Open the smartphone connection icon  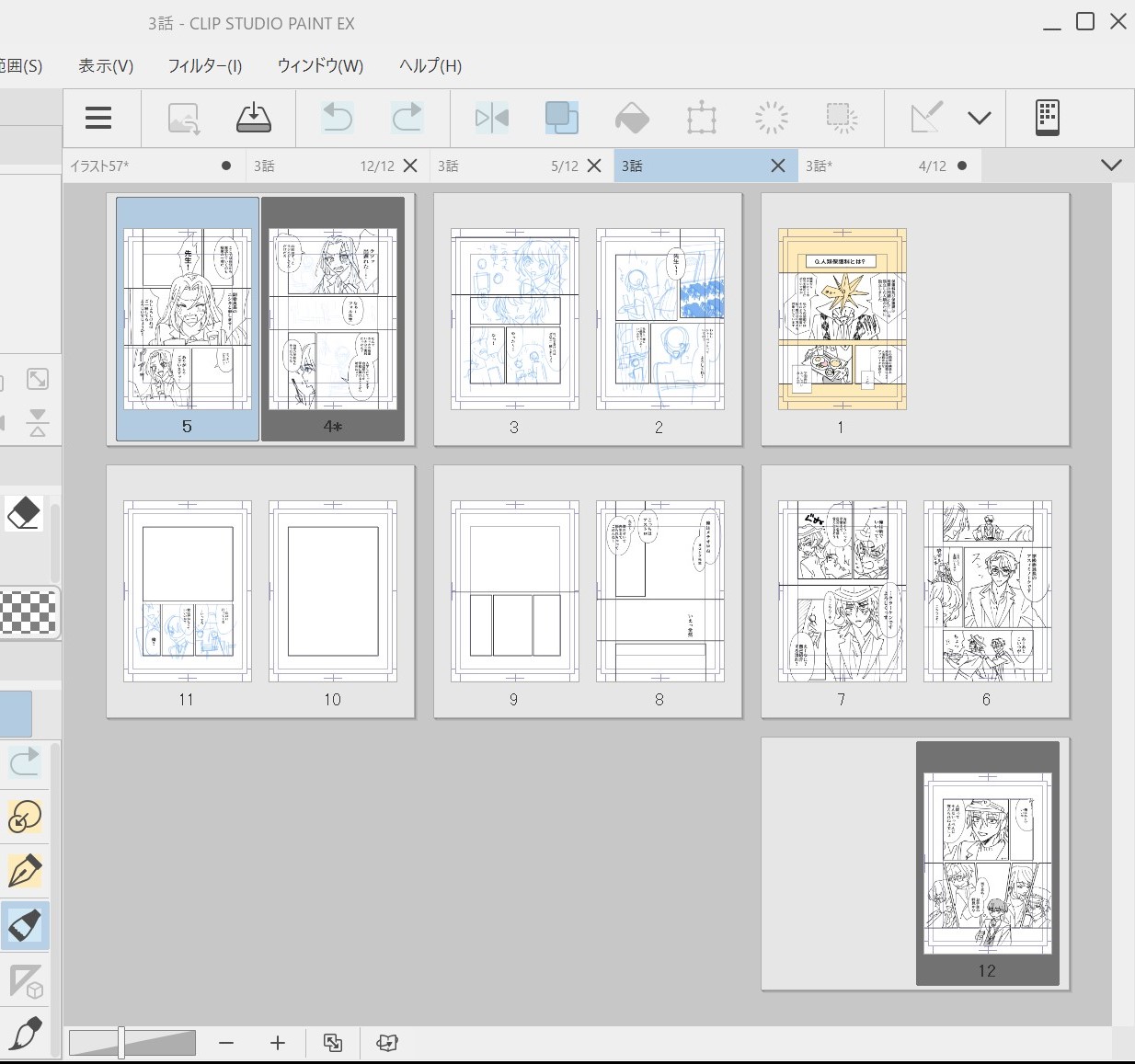(1048, 118)
